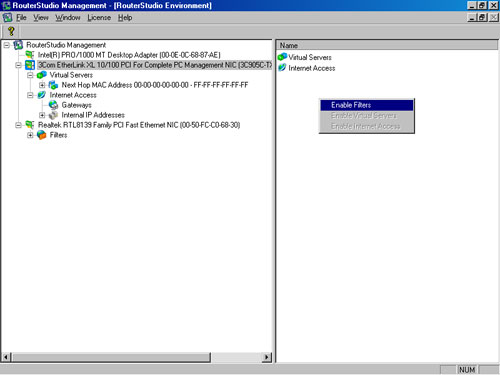
Task: Click the disabled Enable Virtual Servers entry
Action: click(367, 116)
